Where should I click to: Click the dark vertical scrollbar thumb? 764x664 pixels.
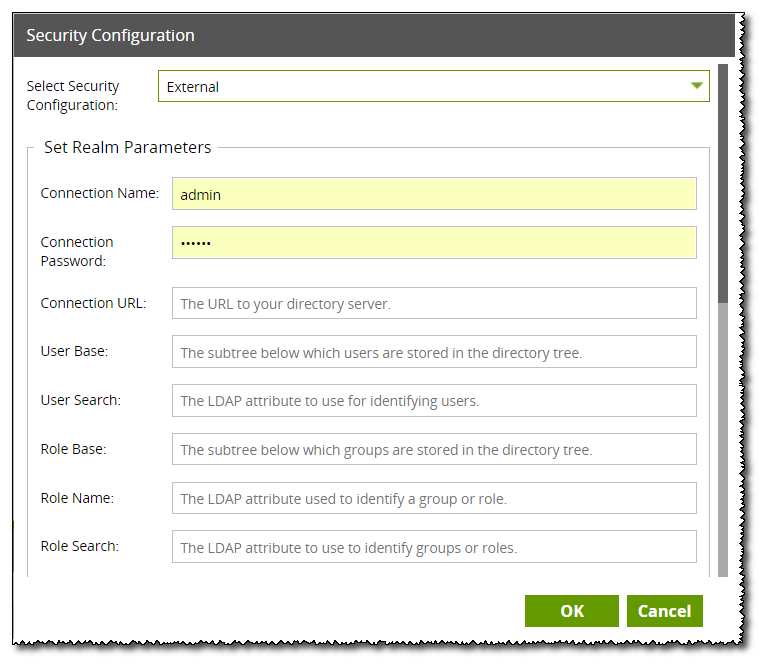tap(723, 183)
